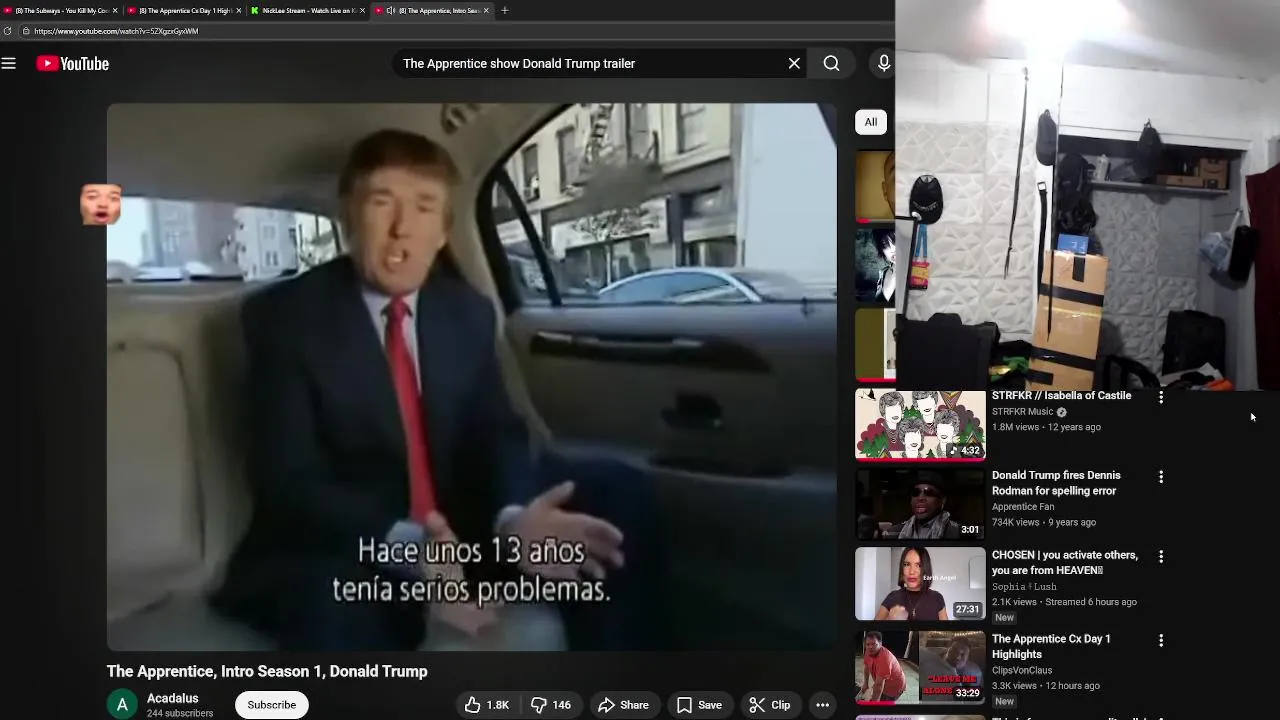
Task: Run search with the magnifier icon
Action: (831, 64)
